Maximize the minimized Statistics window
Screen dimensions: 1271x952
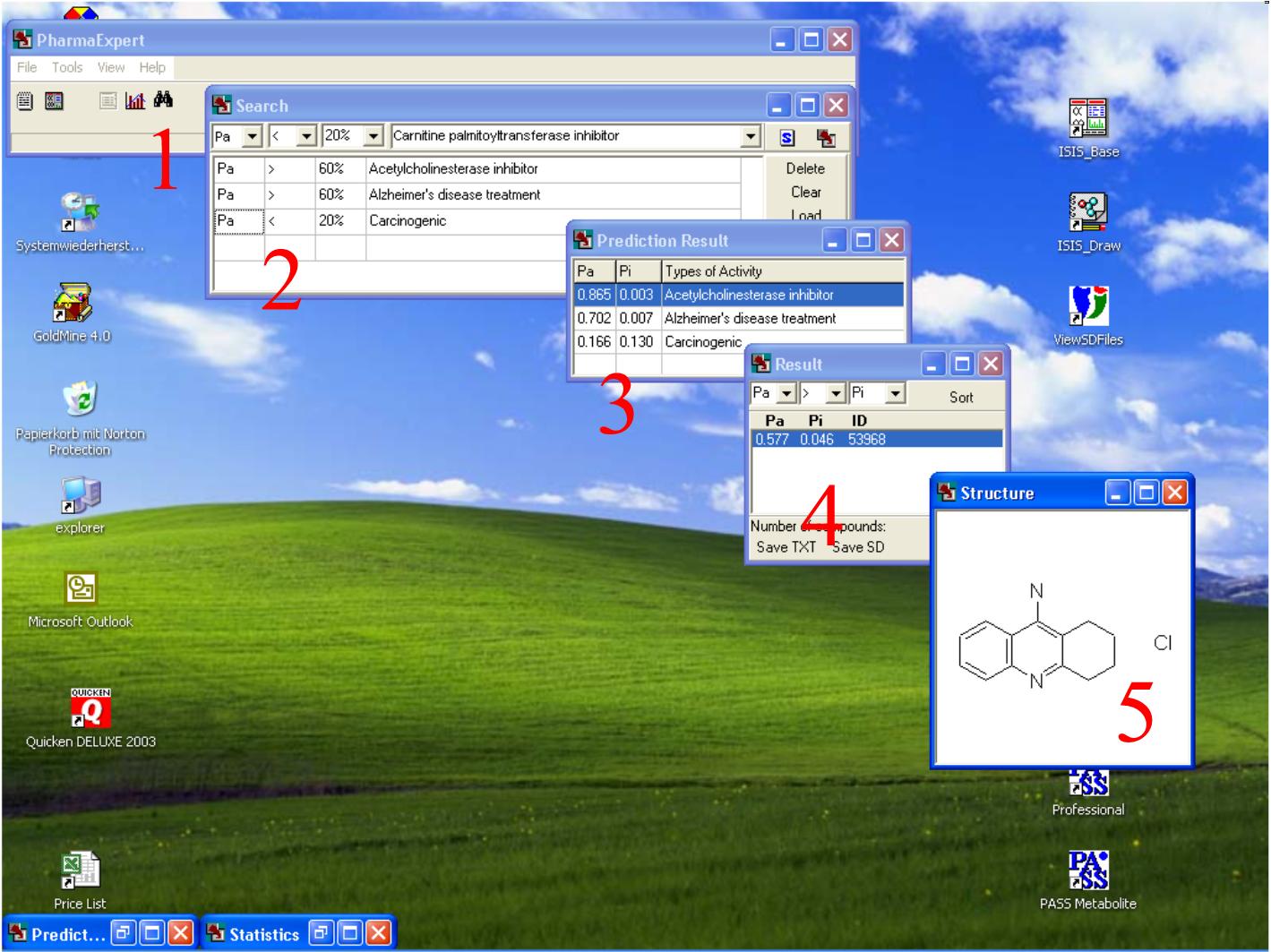point(350,934)
